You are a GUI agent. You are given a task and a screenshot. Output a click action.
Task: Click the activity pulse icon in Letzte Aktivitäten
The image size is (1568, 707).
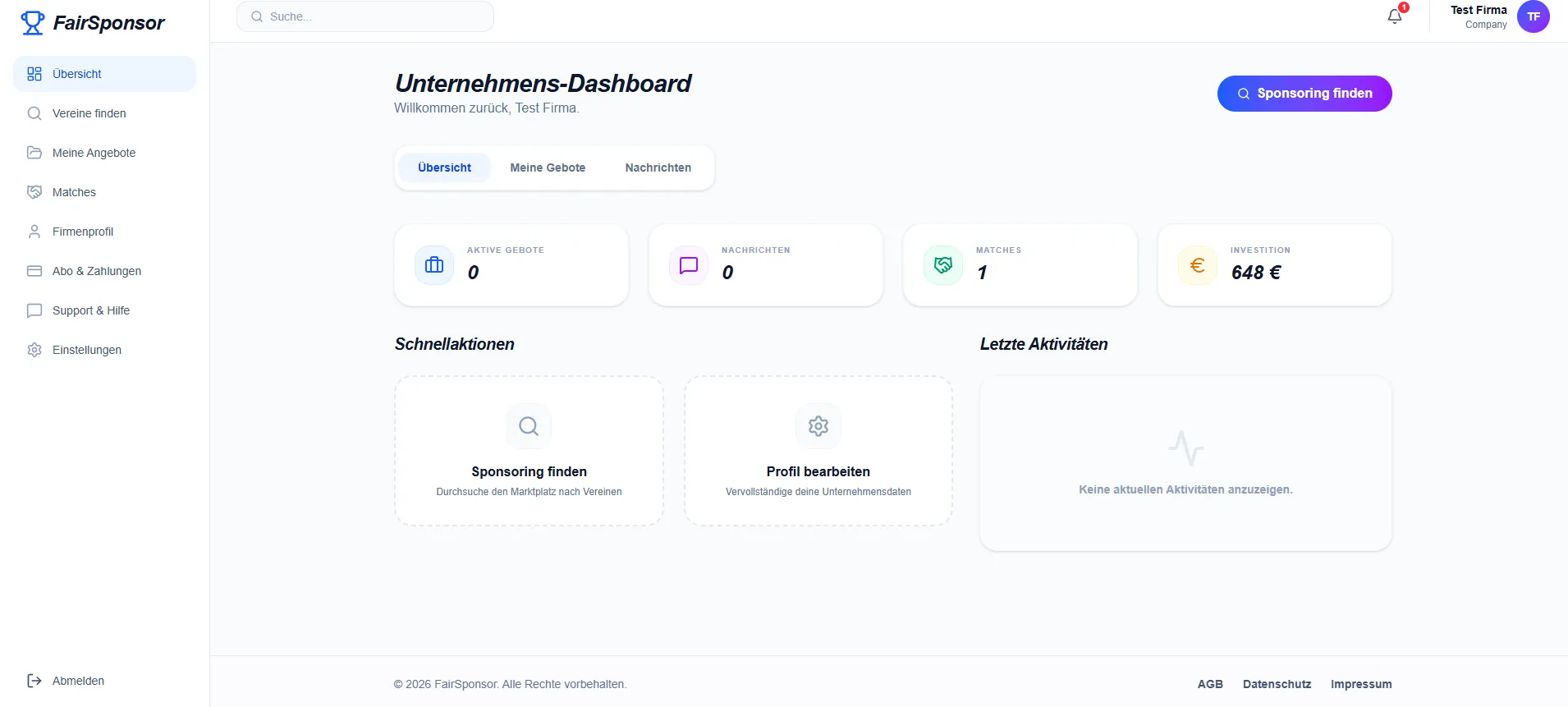(x=1186, y=448)
